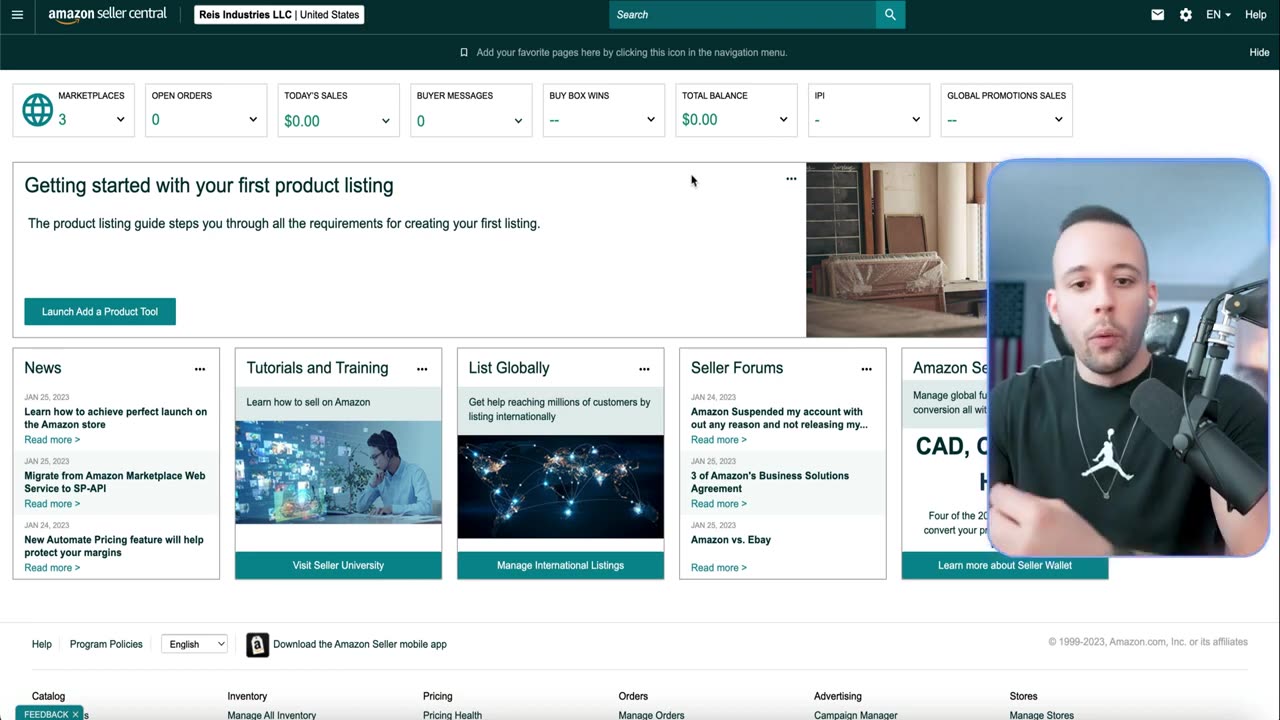Click the Amazon Seller mobile app icon
This screenshot has height=720, width=1280.
pos(258,645)
